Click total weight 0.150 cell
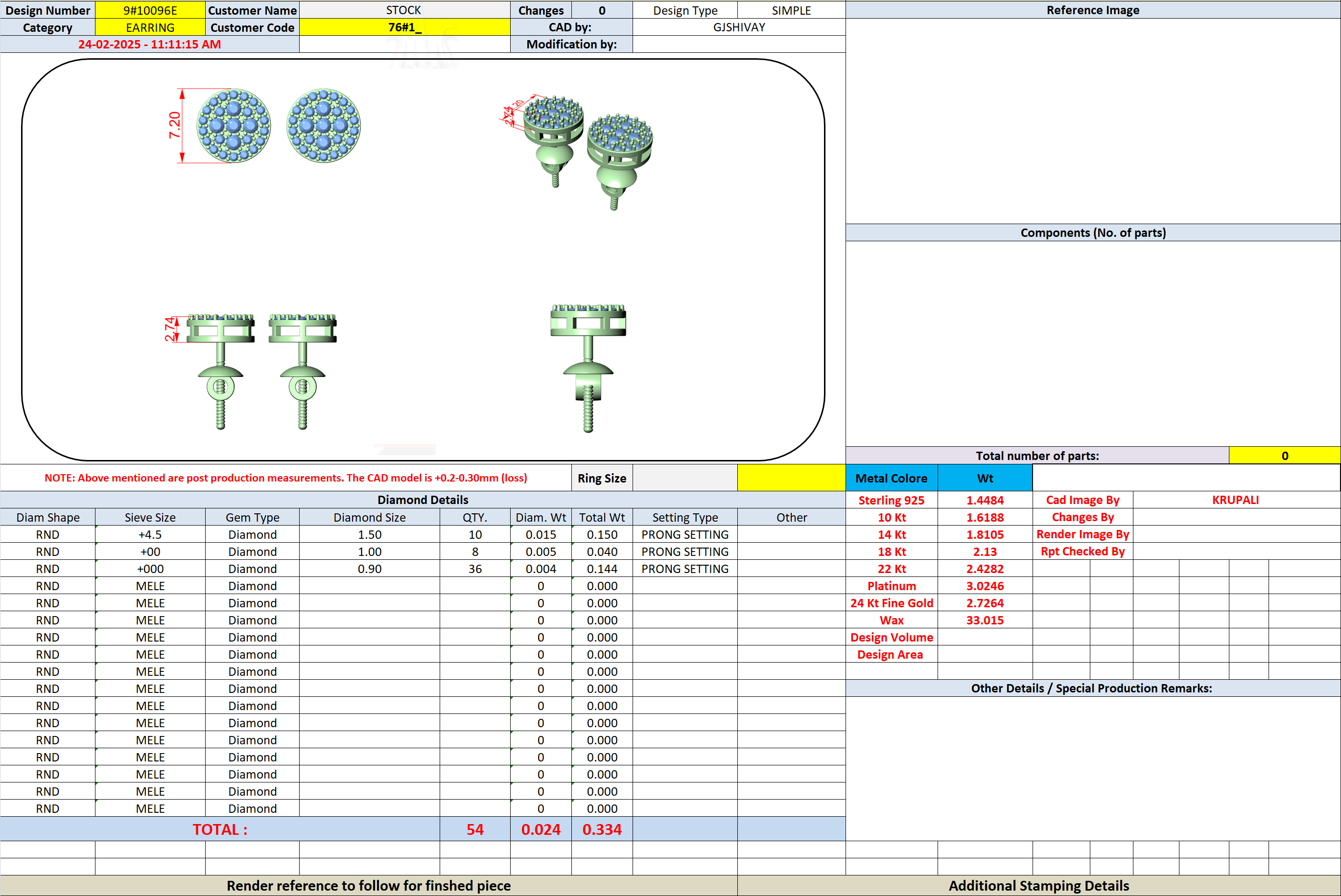The width and height of the screenshot is (1341, 896). [x=602, y=534]
